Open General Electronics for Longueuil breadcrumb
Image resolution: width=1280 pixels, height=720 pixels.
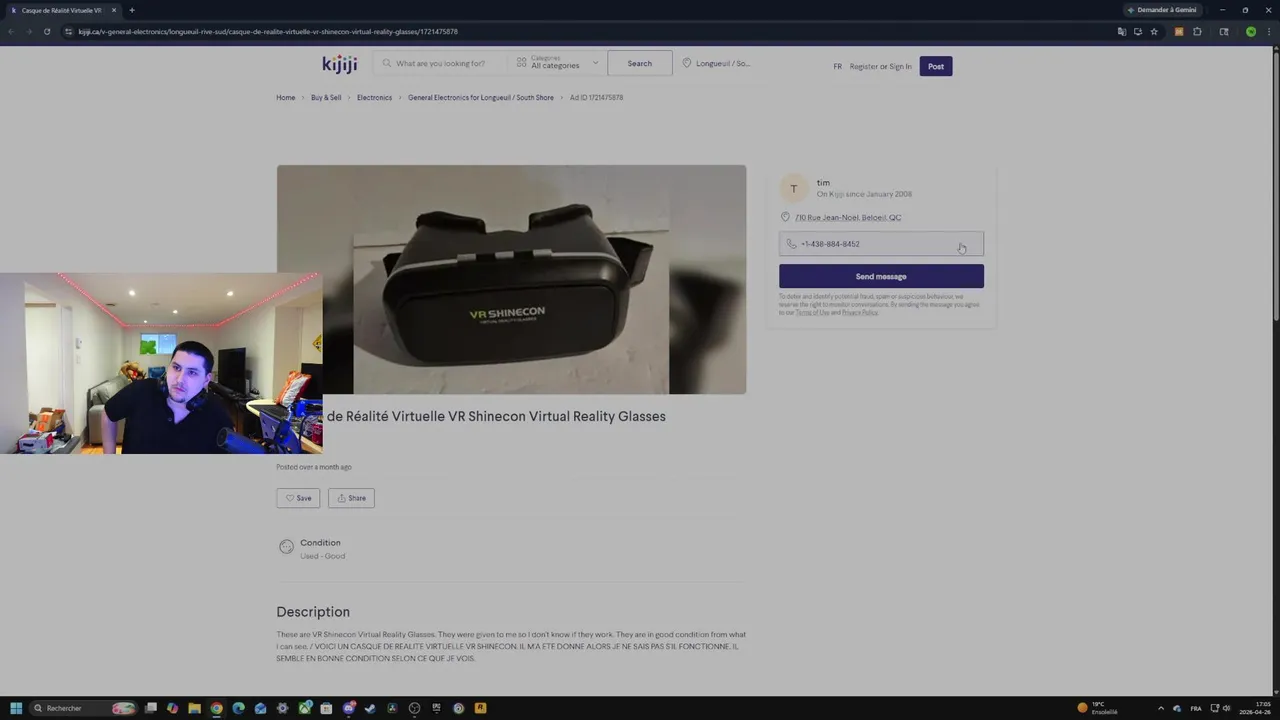(481, 97)
